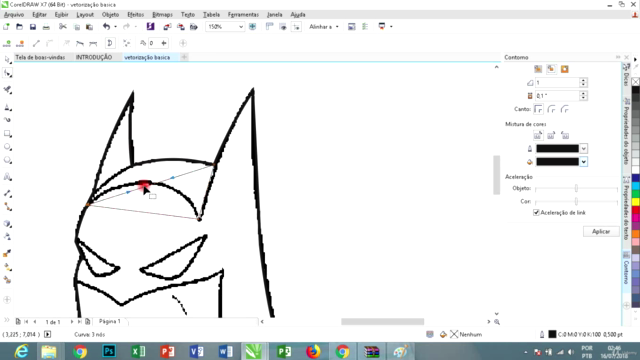This screenshot has height=360, width=640.
Task: Close the Contorno docker panel
Action: [627, 58]
